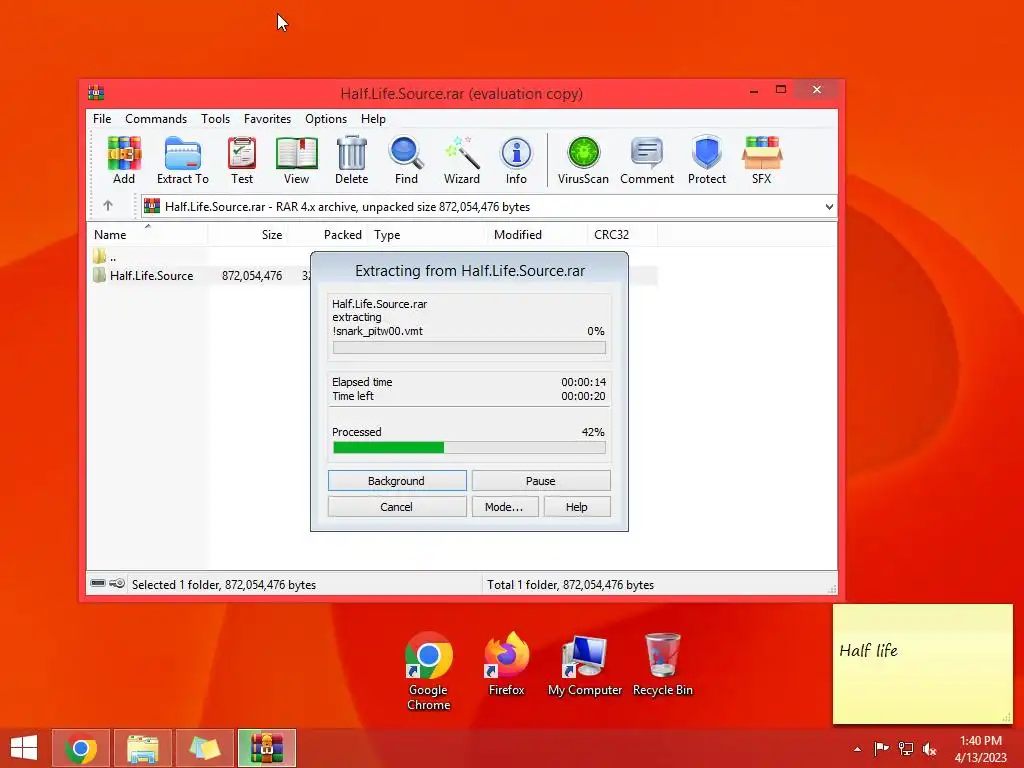Click the Mode... button
Screen dimensions: 1024x768
click(505, 507)
